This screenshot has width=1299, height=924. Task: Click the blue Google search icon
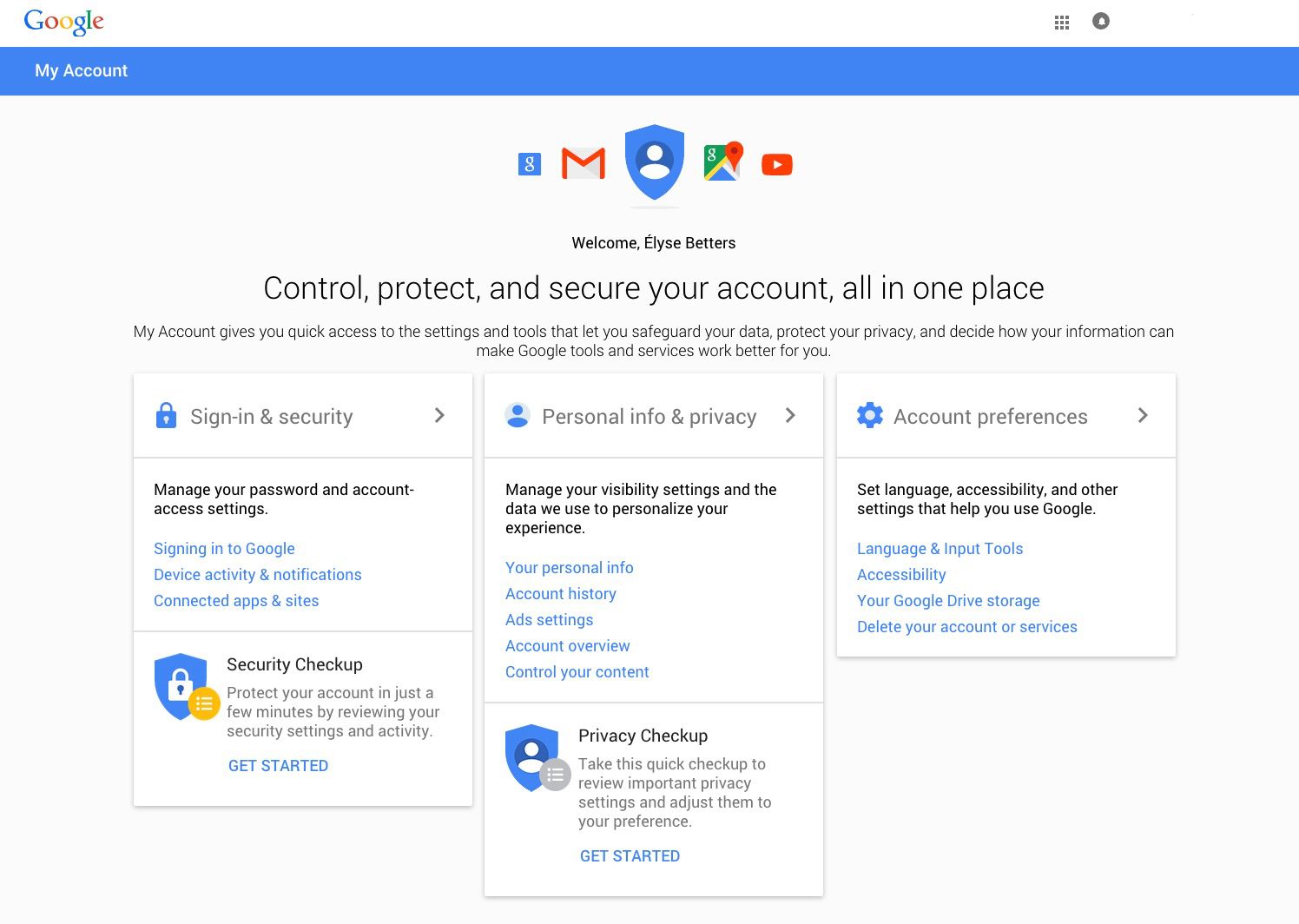[x=529, y=163]
